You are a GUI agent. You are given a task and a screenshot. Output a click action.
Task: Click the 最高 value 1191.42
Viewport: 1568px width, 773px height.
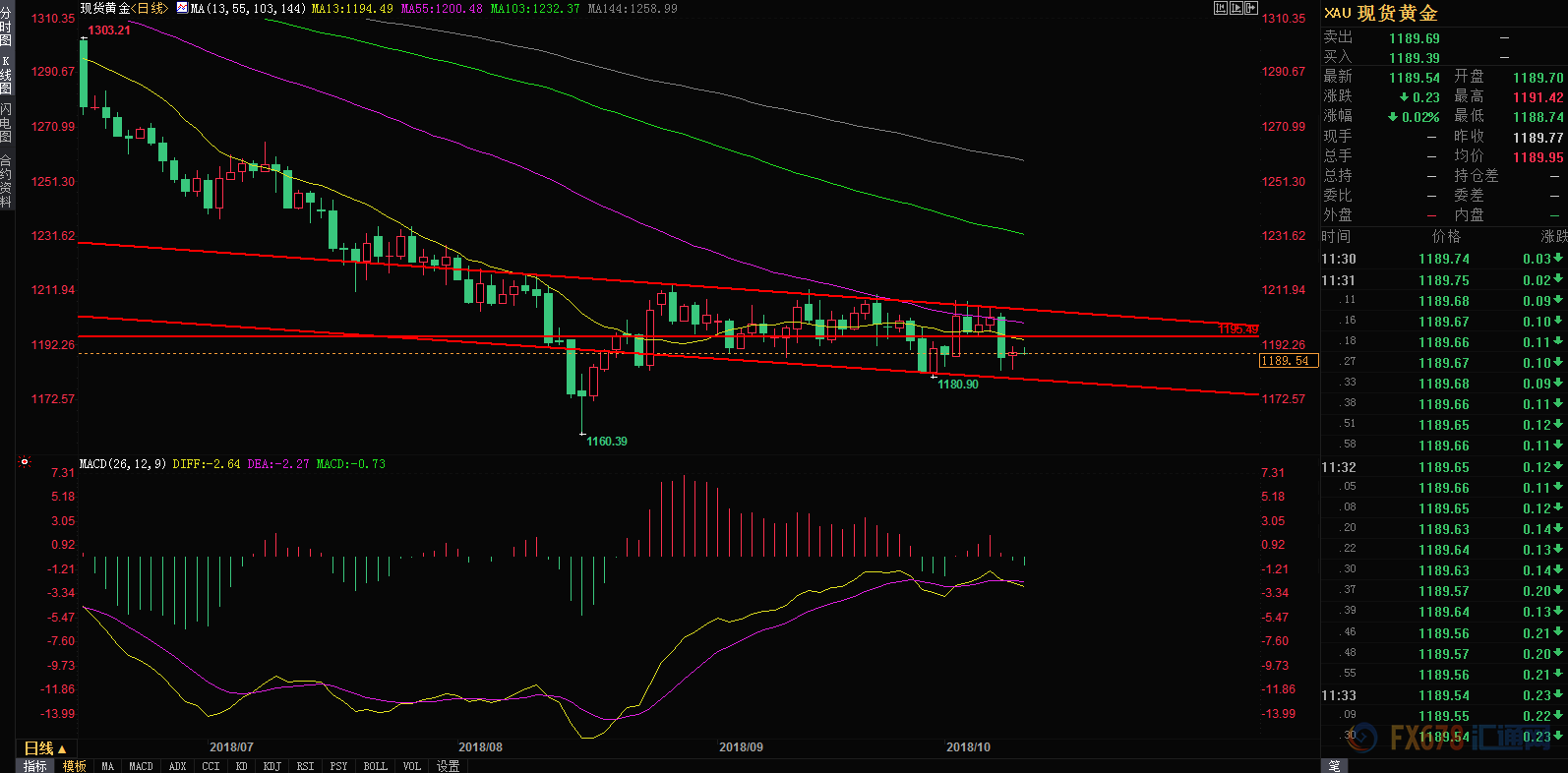click(1538, 97)
